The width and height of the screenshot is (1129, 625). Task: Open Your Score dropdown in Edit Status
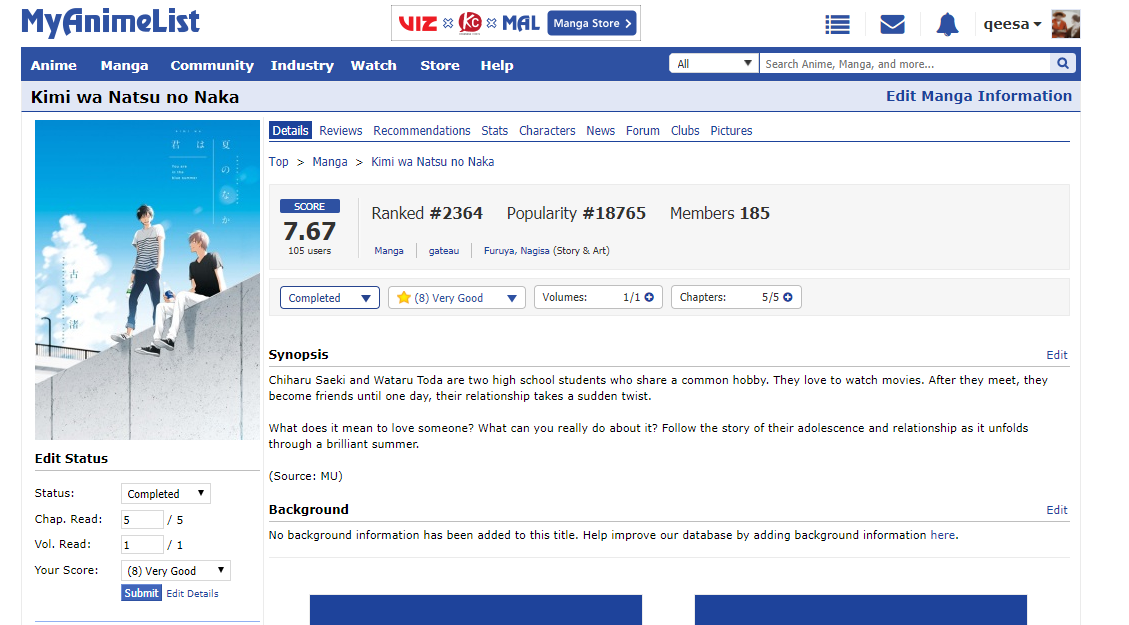pyautogui.click(x=175, y=571)
